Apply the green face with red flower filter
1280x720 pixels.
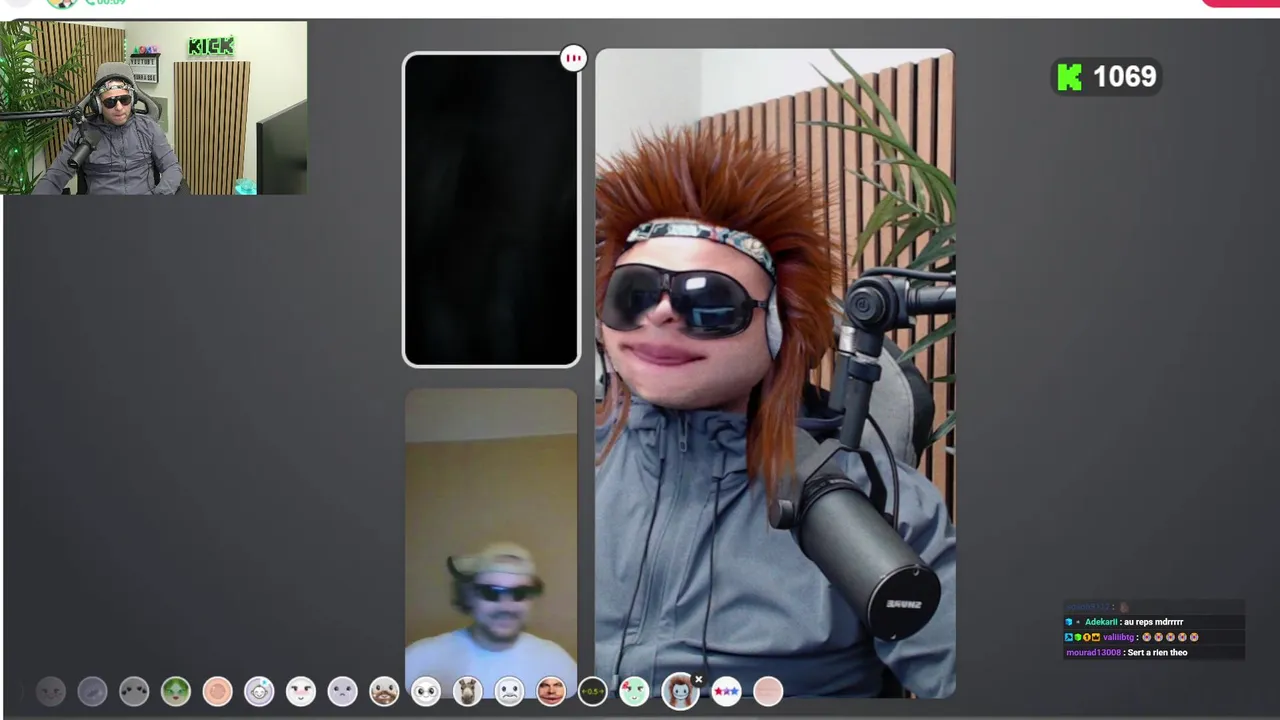634,691
